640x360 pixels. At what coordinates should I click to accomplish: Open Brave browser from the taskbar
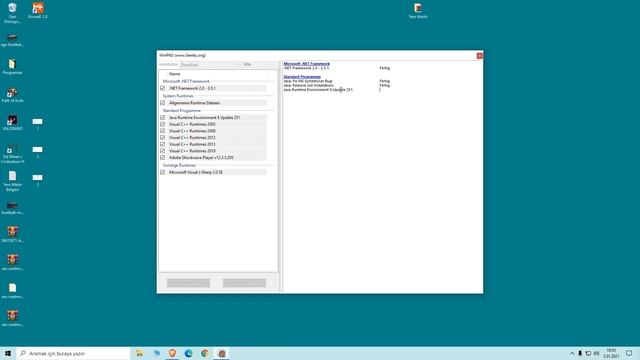pyautogui.click(x=172, y=353)
